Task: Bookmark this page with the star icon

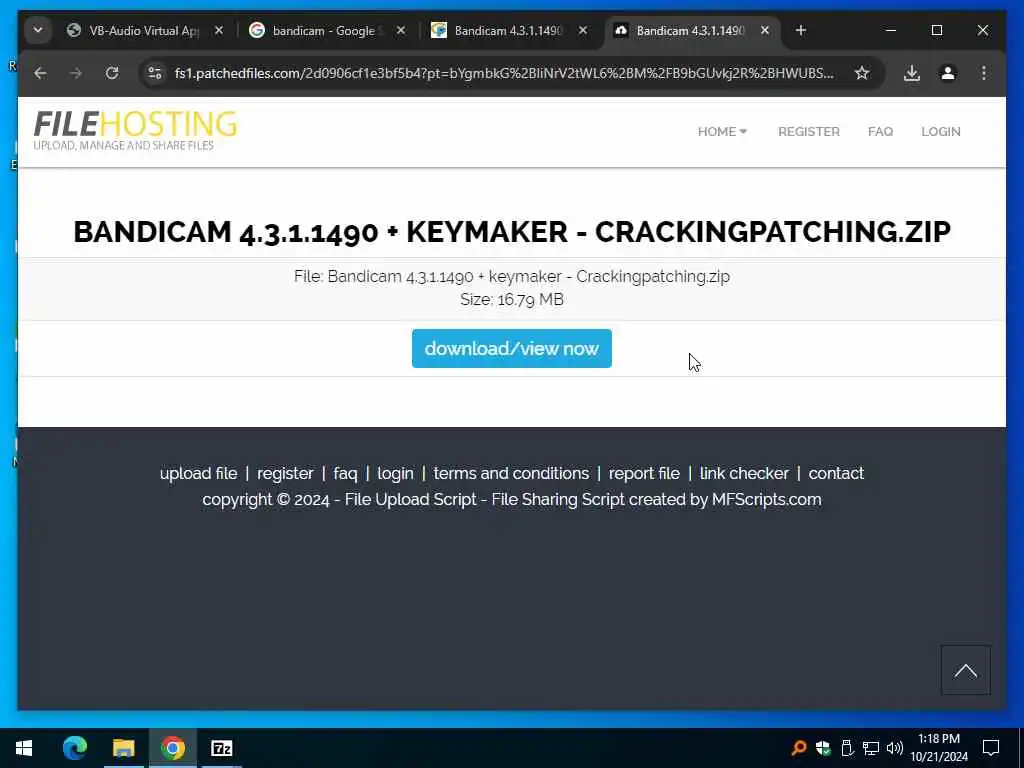Action: [862, 73]
